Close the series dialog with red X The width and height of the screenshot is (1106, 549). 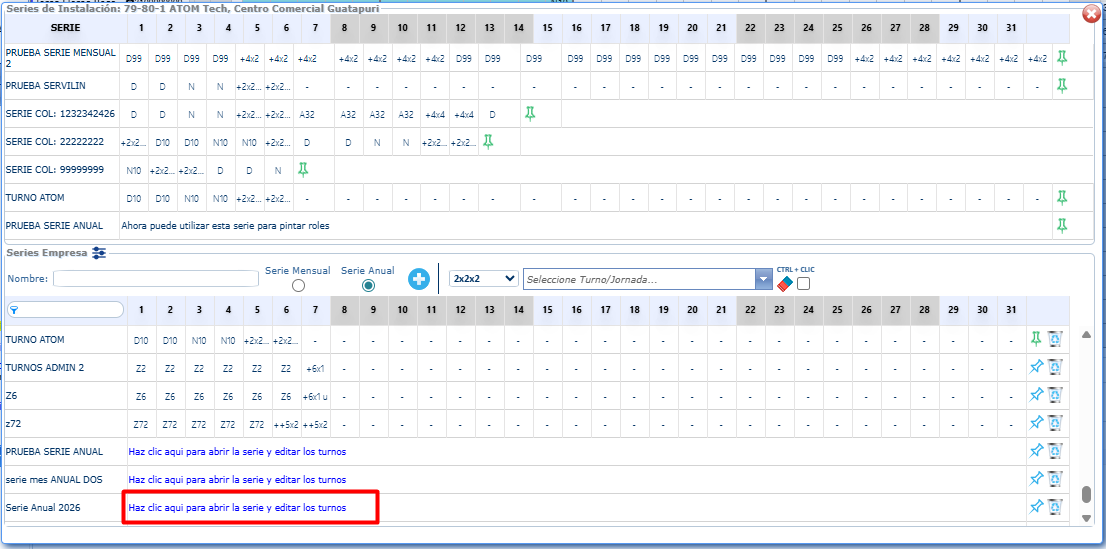click(1091, 14)
